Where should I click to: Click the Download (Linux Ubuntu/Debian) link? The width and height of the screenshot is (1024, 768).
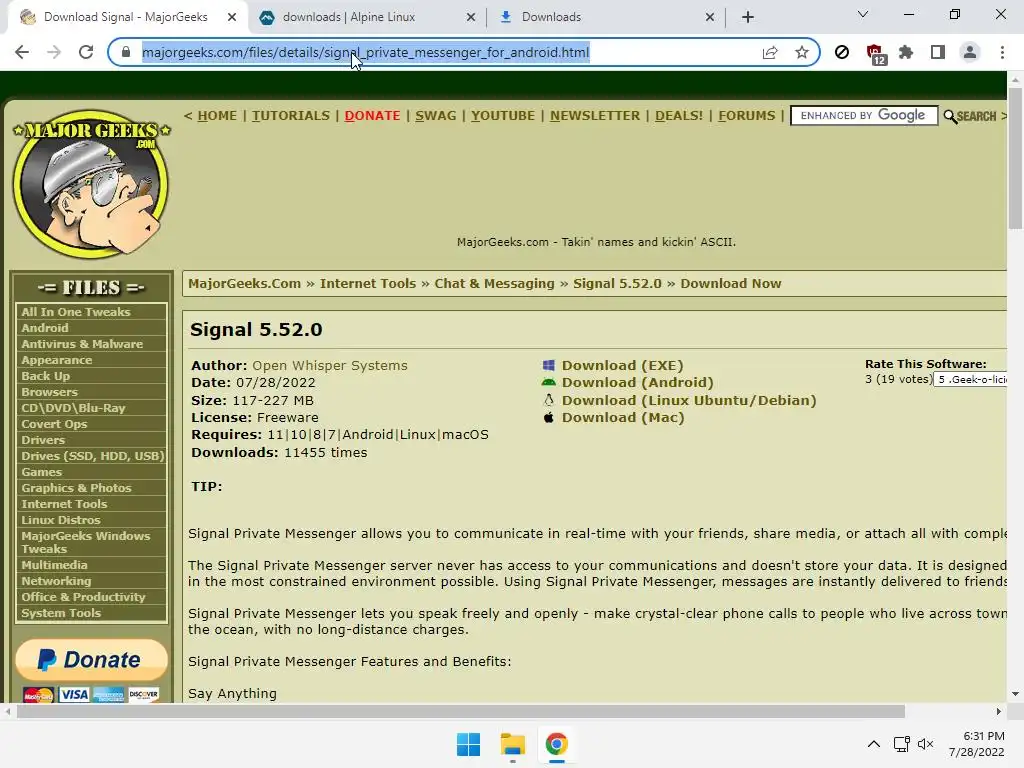689,400
